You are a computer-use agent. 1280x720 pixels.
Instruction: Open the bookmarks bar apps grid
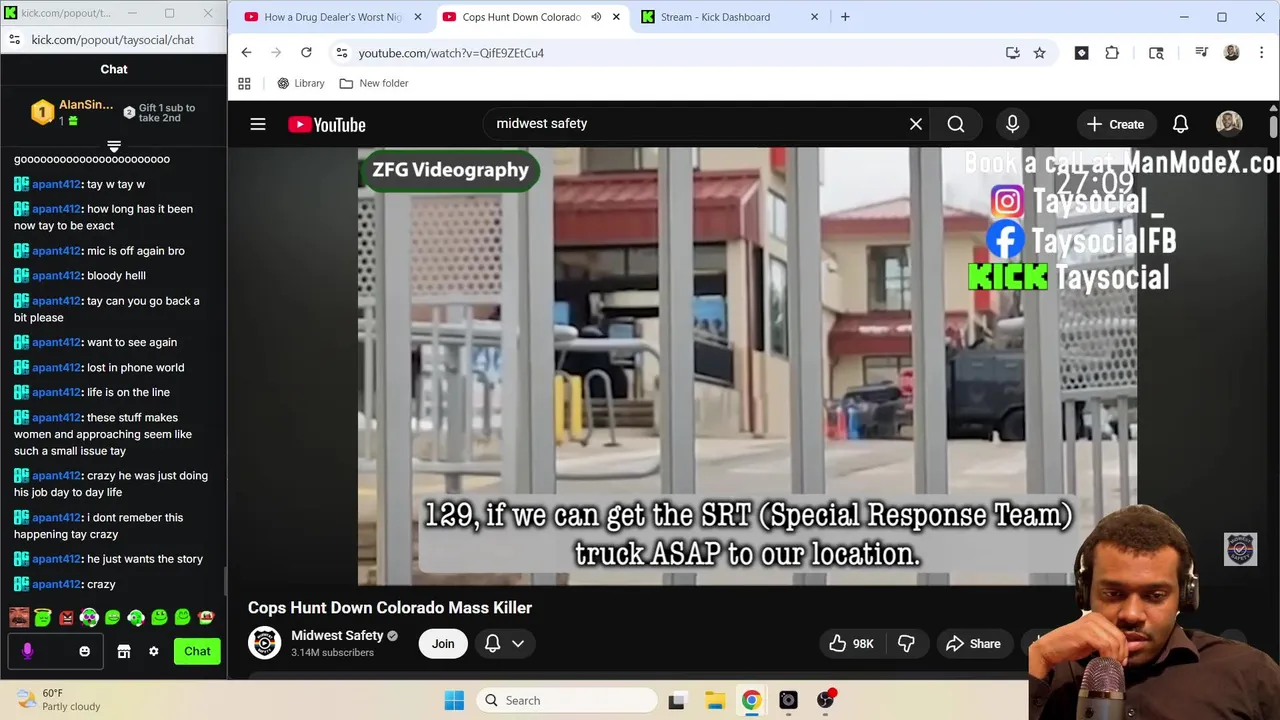coord(244,84)
